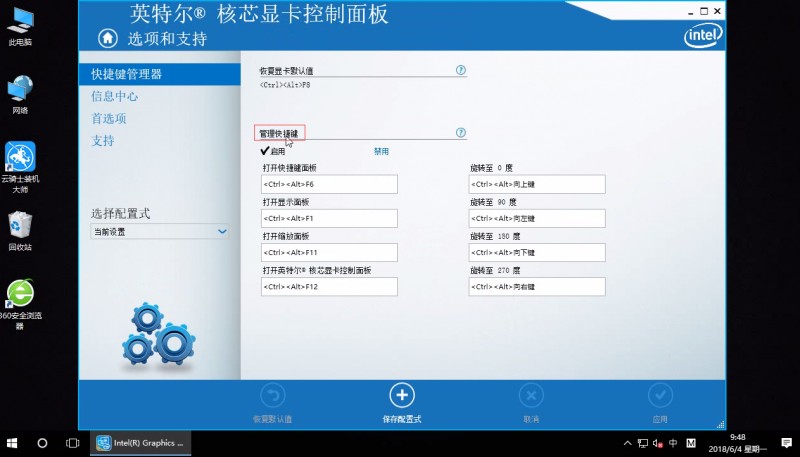Open the 信息中心 tab
800x457 pixels.
coord(114,96)
